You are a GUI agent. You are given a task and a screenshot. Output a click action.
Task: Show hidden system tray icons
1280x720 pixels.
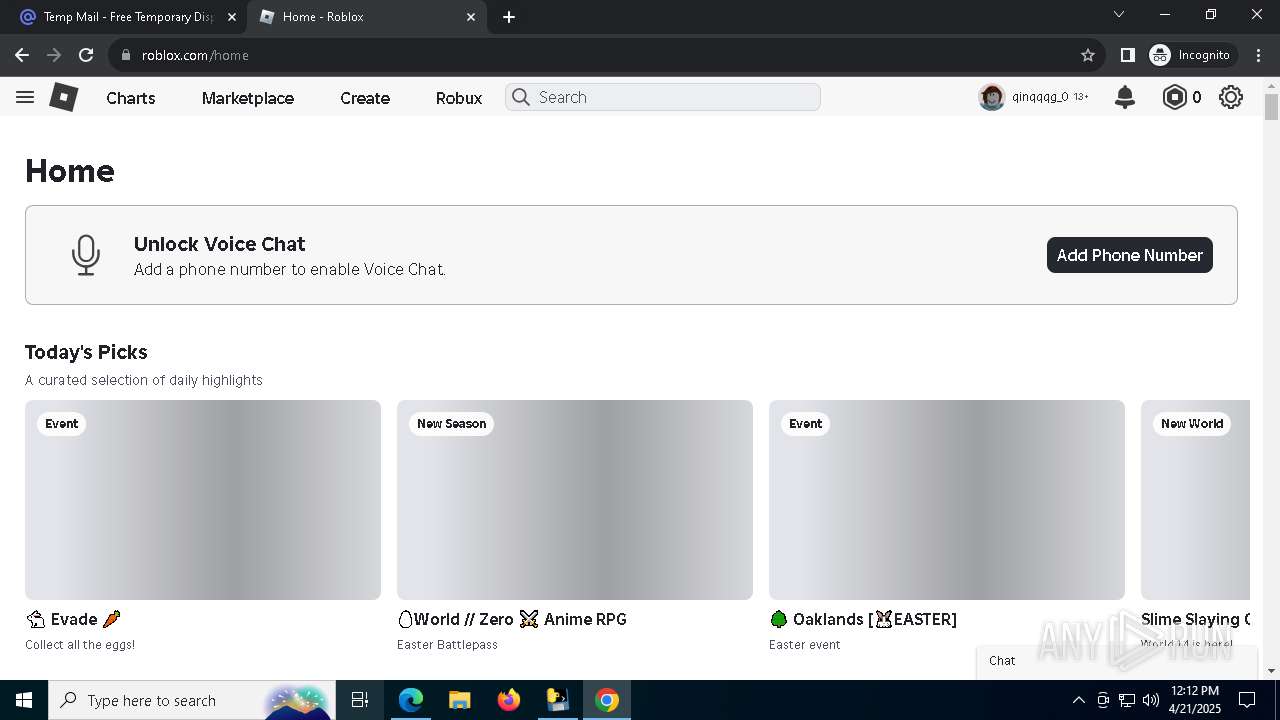coord(1078,700)
